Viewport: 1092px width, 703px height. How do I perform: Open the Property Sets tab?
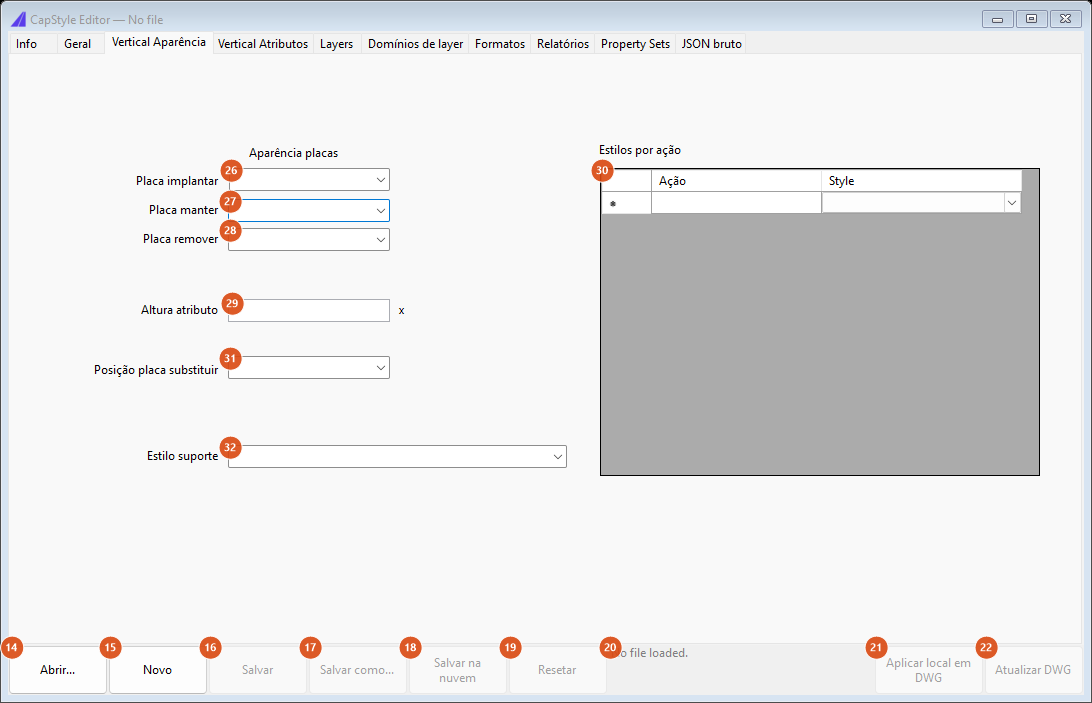[x=635, y=44]
